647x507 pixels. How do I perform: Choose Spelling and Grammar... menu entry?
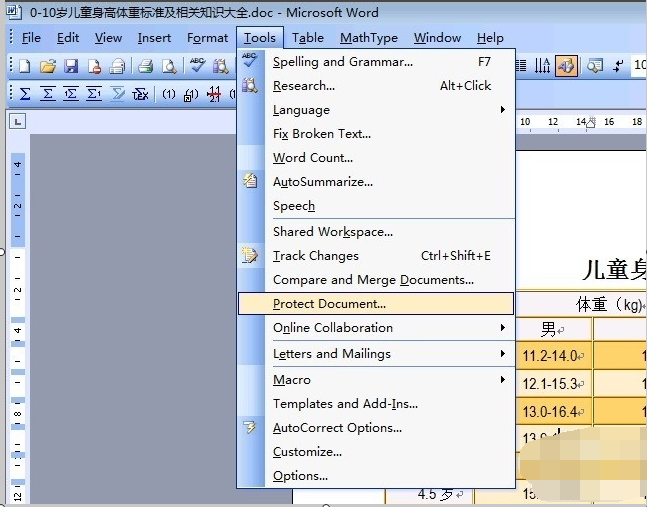click(377, 62)
